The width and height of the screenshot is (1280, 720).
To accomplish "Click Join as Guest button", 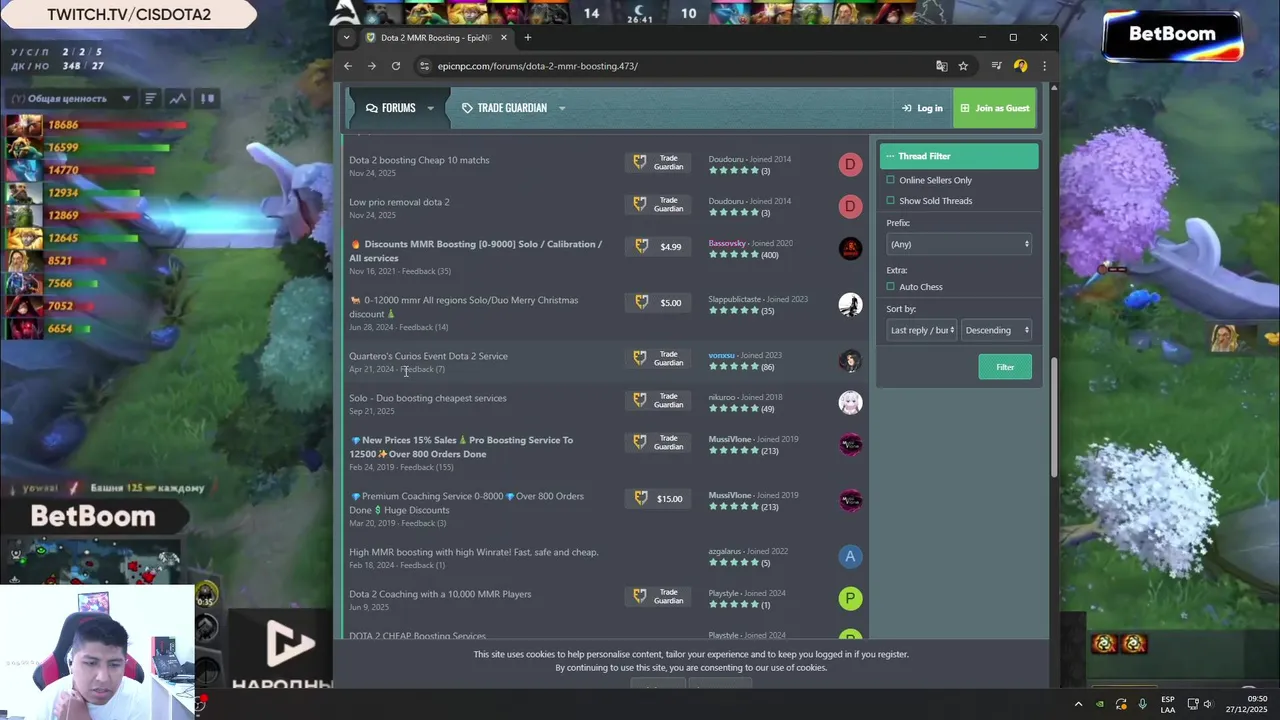I will click(x=994, y=108).
